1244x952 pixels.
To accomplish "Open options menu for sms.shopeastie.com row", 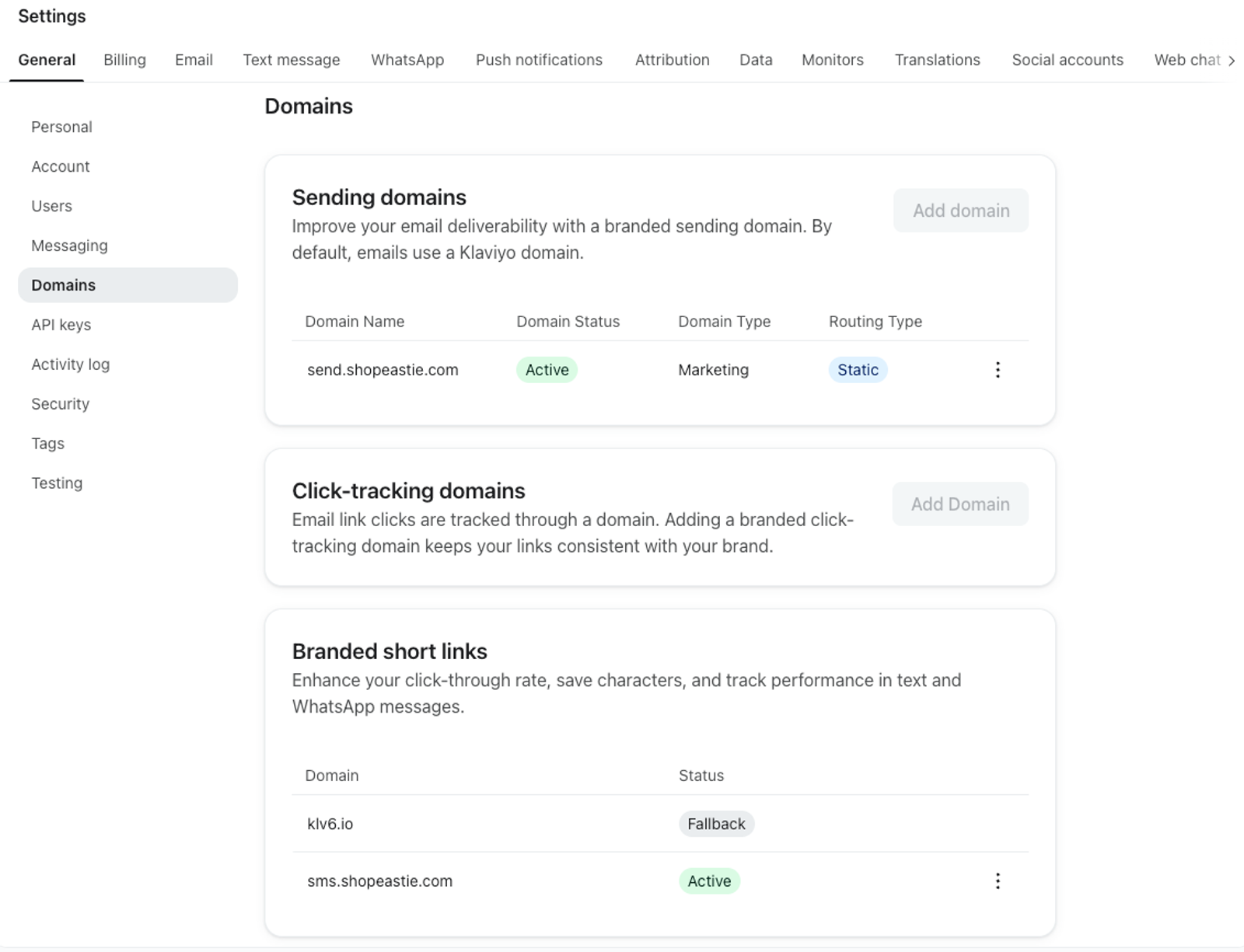I will 998,881.
